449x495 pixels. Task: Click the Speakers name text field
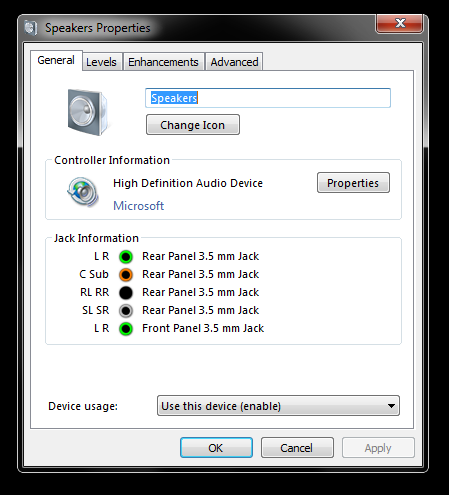[268, 98]
